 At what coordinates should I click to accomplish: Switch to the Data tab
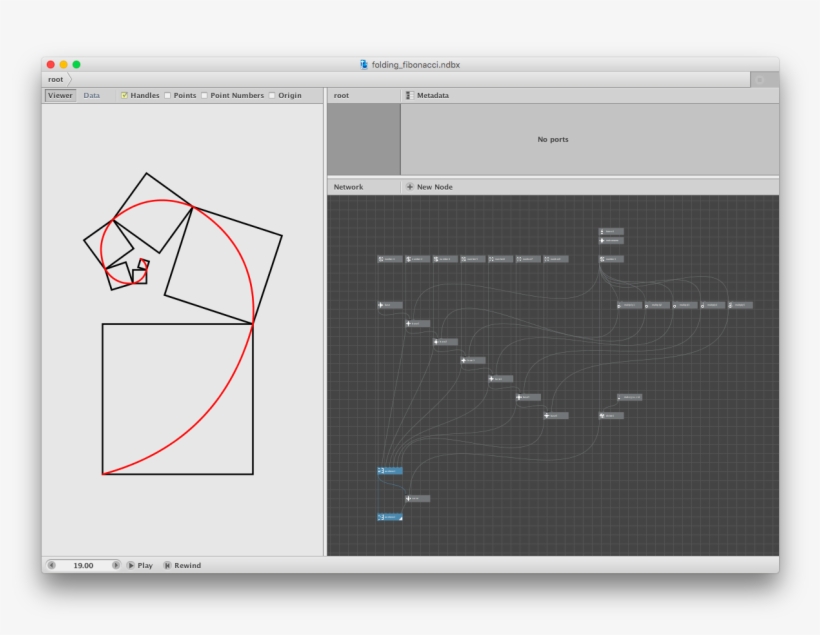(x=91, y=96)
